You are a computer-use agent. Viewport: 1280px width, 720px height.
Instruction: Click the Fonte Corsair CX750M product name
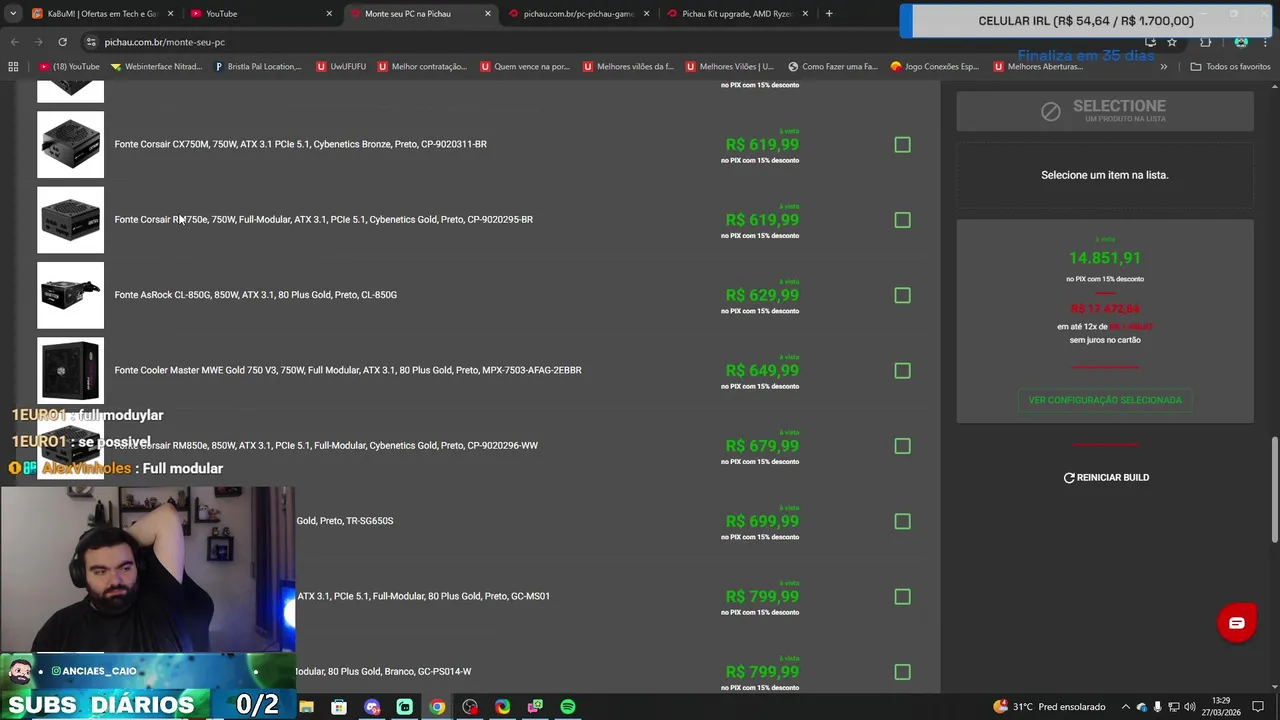click(301, 144)
